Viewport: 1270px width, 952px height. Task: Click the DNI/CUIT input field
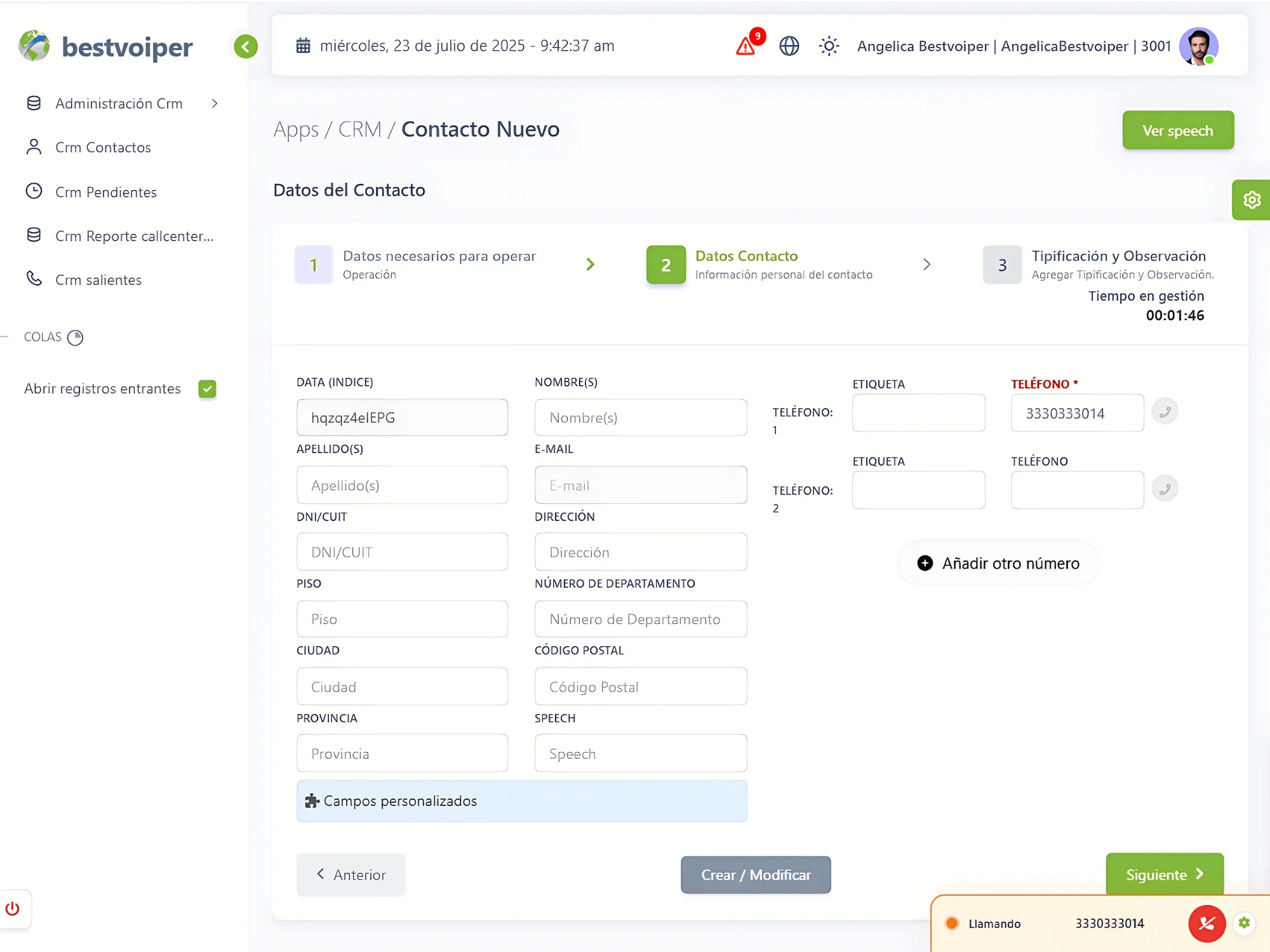coord(402,552)
